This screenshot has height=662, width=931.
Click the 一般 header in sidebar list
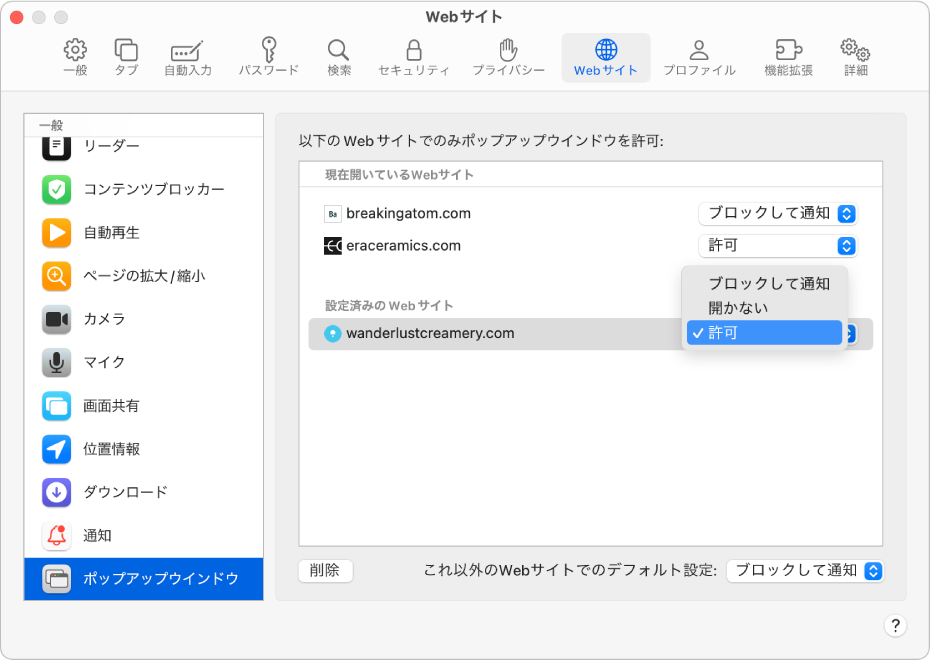51,125
